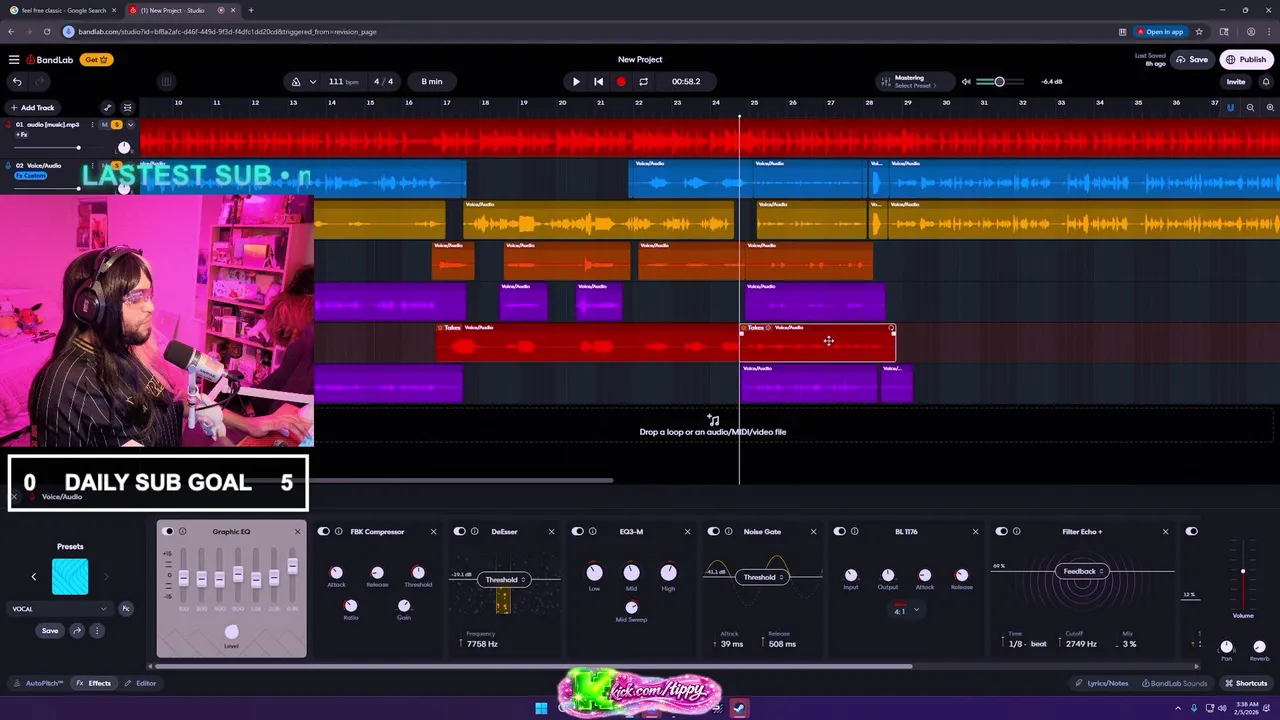Image resolution: width=1280 pixels, height=720 pixels.
Task: Switch to the Effects tab
Action: point(94,683)
